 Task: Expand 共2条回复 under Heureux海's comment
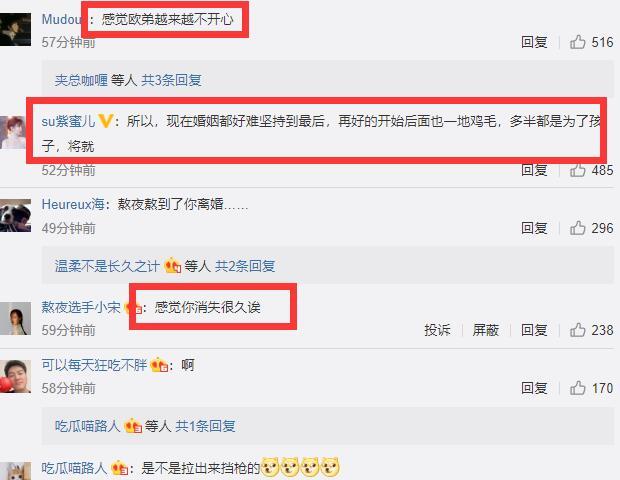click(x=245, y=266)
